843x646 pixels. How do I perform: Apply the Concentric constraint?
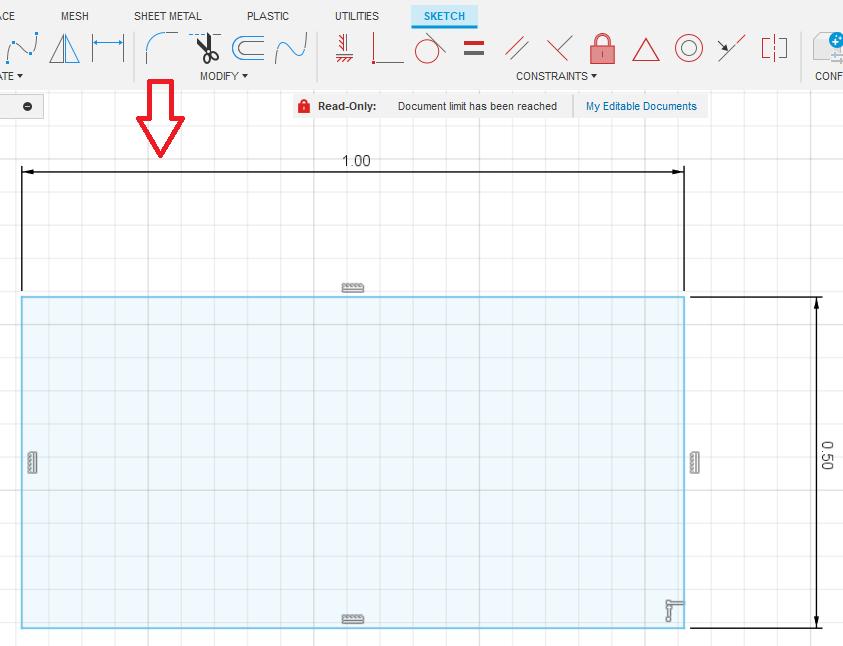point(688,48)
